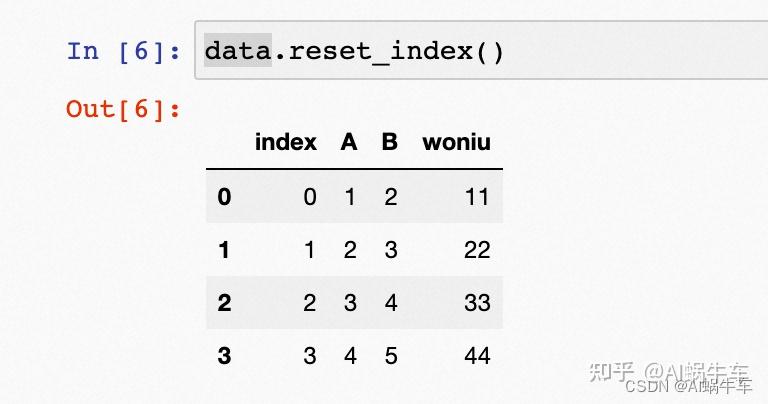Click the woniu value 11
The height and width of the screenshot is (404, 768).
click(477, 197)
